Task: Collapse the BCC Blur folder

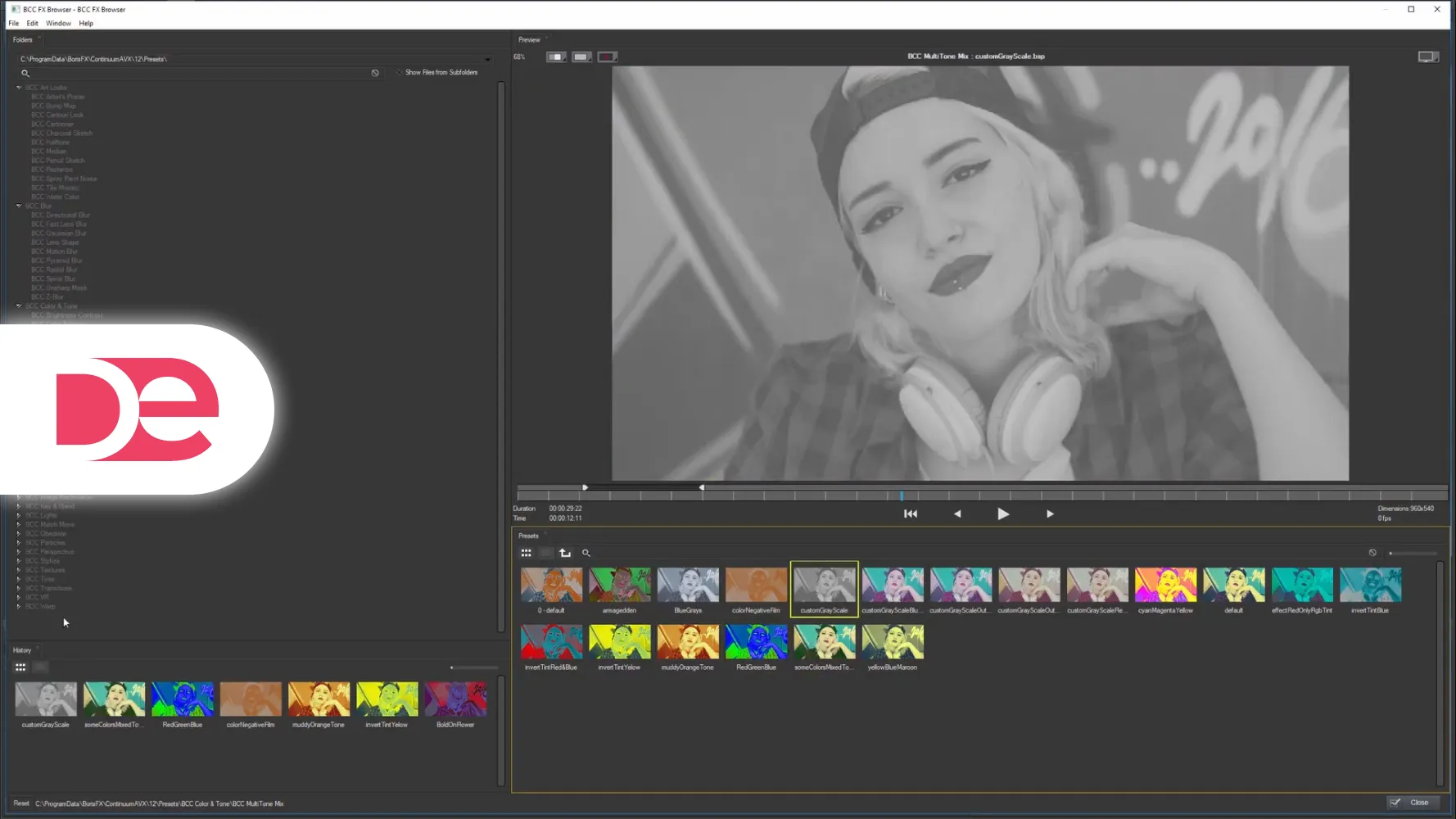Action: tap(19, 206)
